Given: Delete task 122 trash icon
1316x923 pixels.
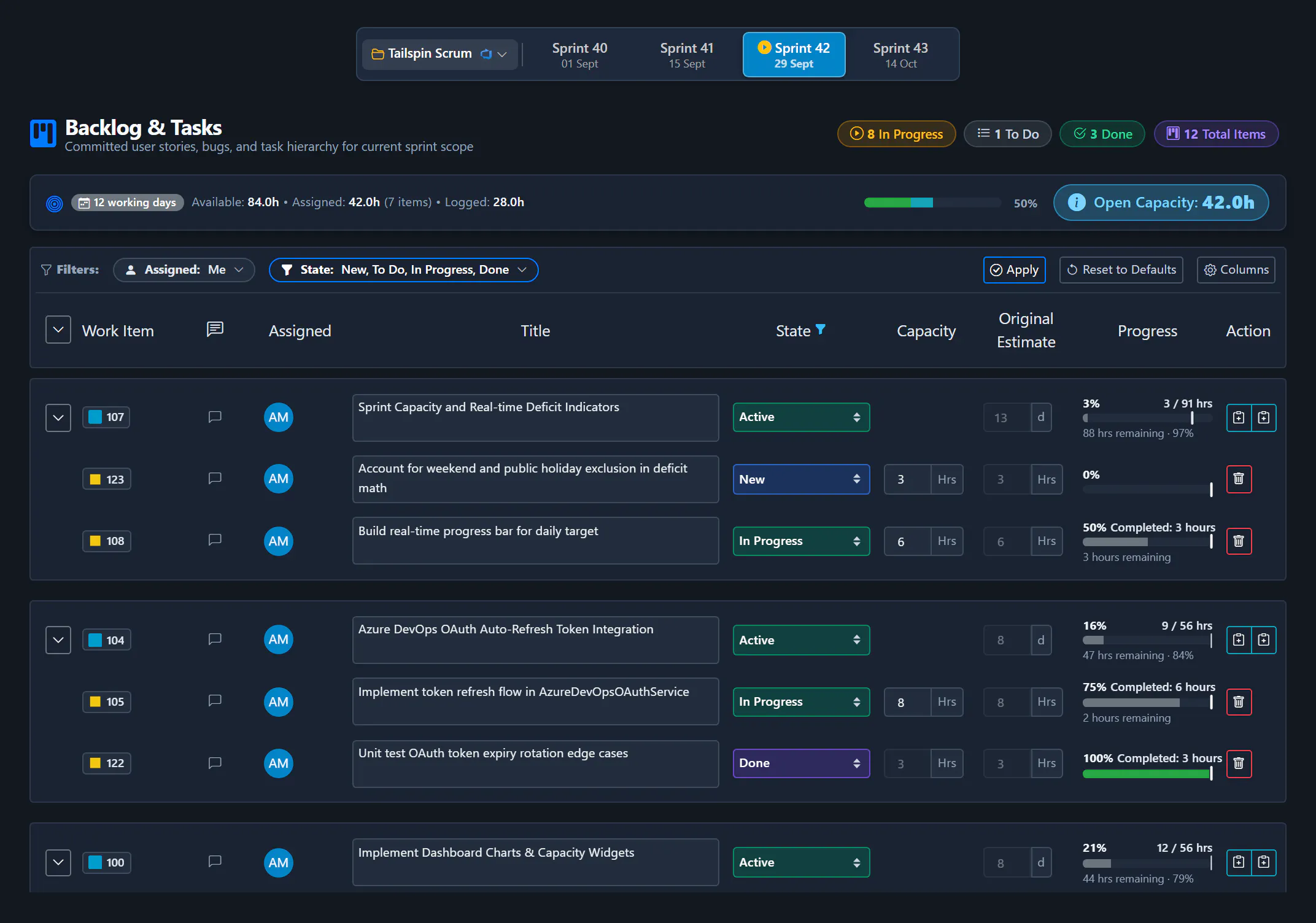Looking at the screenshot, I should click(1239, 763).
